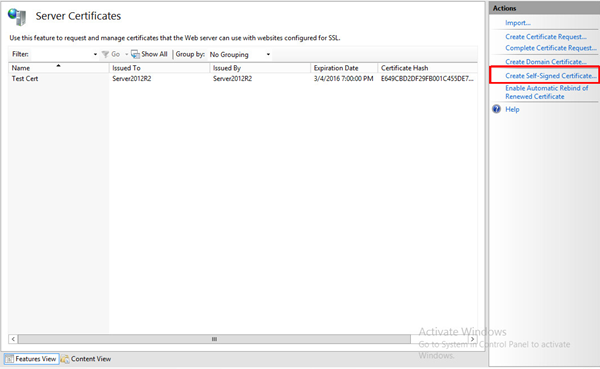
Task: Select the Test Cert certificate row
Action: click(x=243, y=78)
